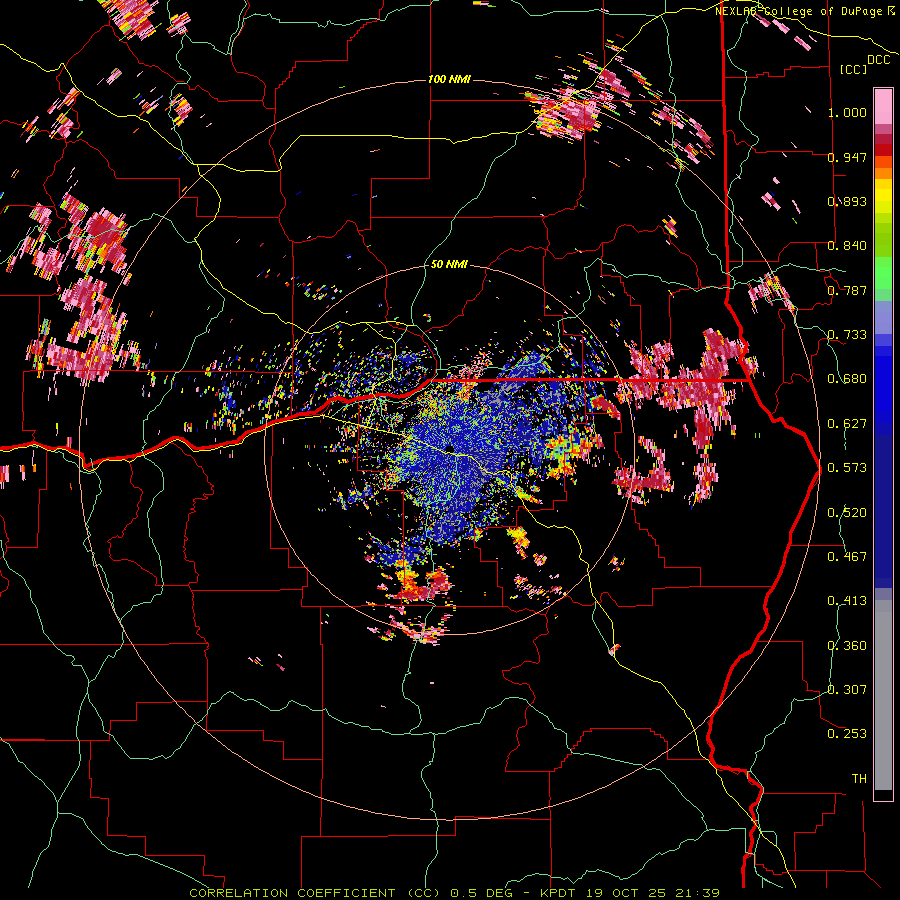Click the 0.253 value on the color scale

click(x=847, y=734)
